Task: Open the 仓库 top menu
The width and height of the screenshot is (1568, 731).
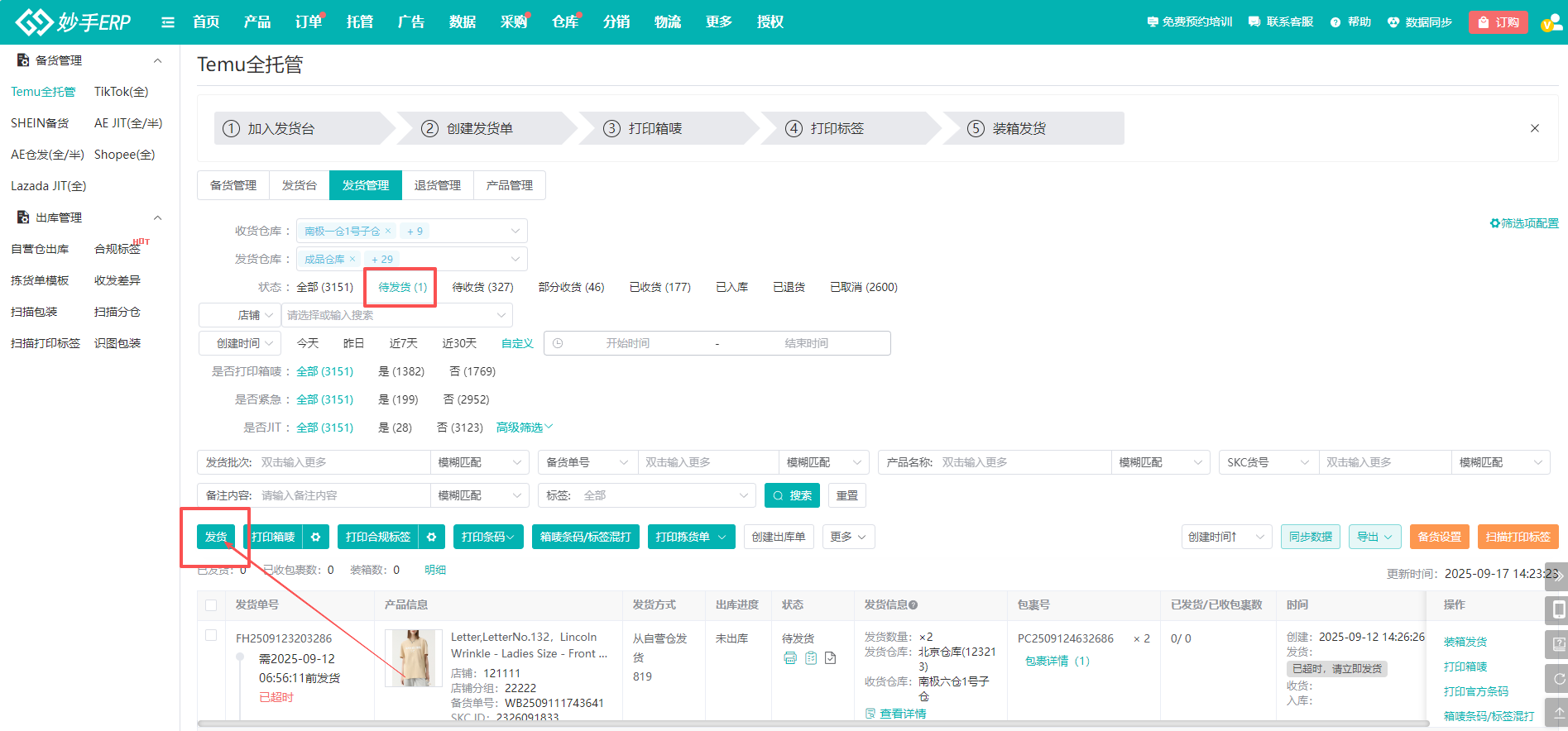Action: pos(565,22)
